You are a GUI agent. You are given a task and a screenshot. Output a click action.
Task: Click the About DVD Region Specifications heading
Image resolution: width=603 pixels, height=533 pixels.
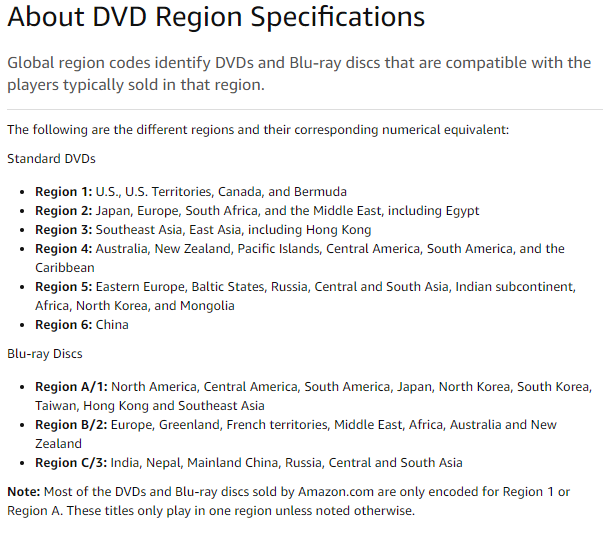click(216, 17)
